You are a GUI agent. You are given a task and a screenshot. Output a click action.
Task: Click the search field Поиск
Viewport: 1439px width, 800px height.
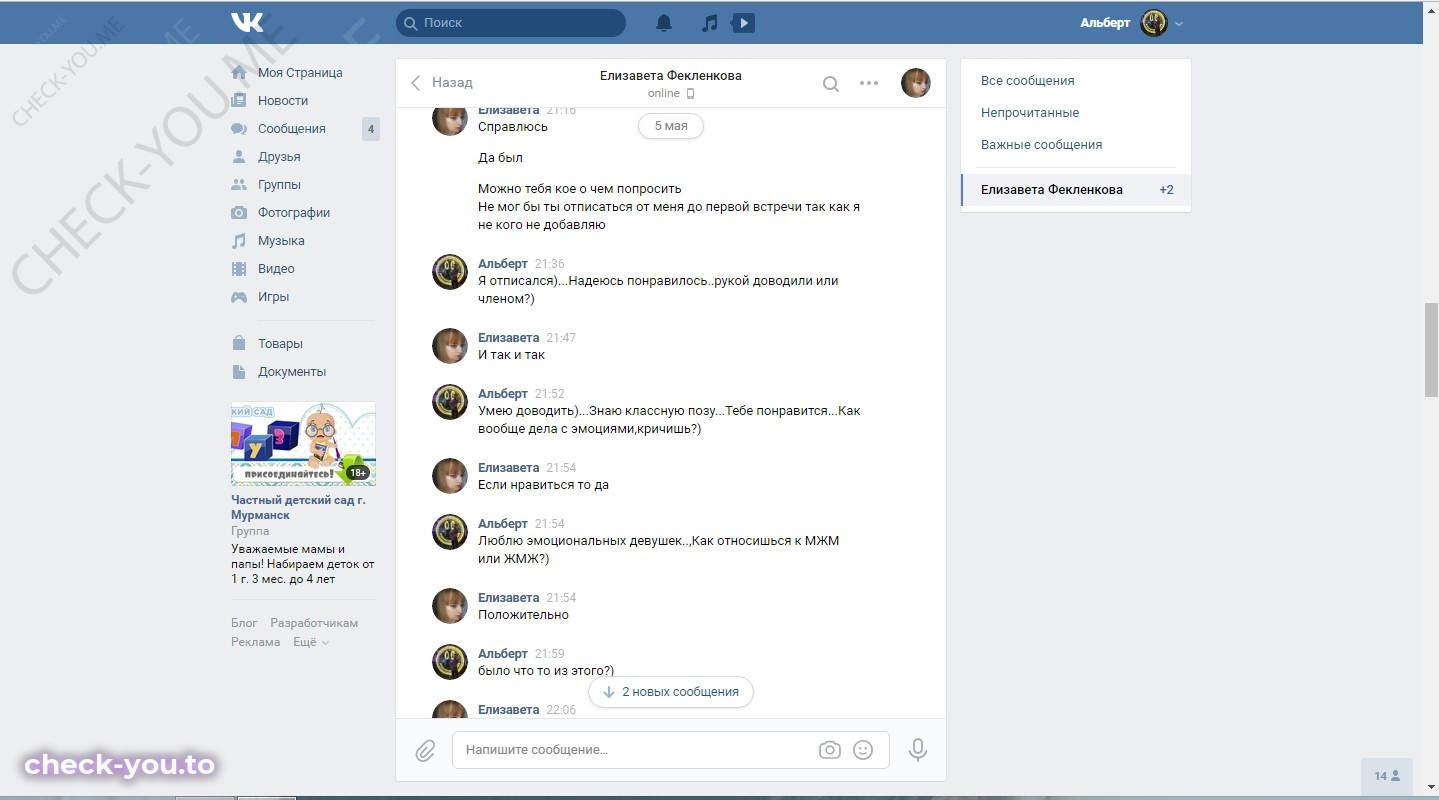[511, 22]
